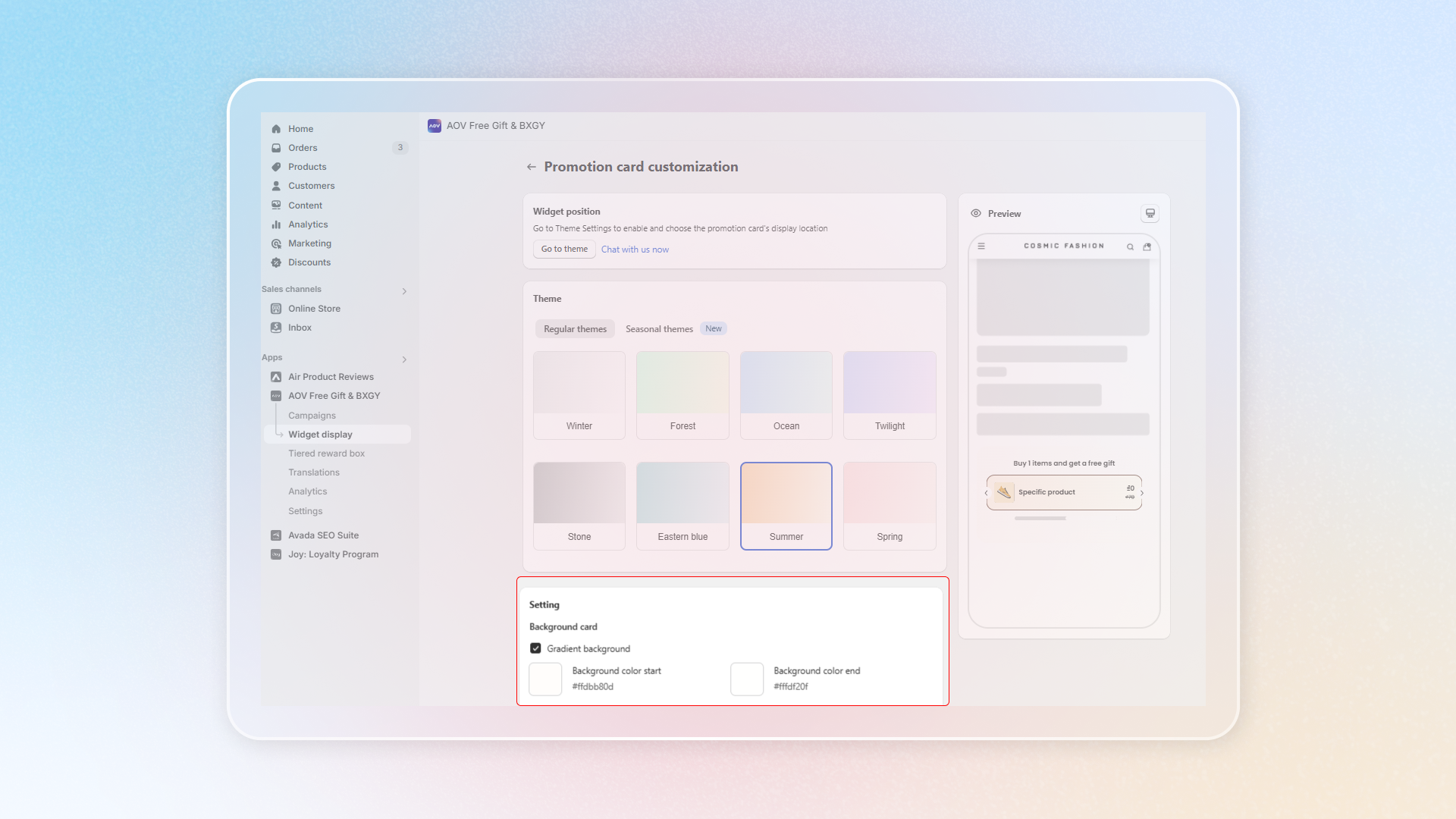This screenshot has height=819, width=1456.
Task: Choose the Ocean theme thumbnail
Action: 786,394
